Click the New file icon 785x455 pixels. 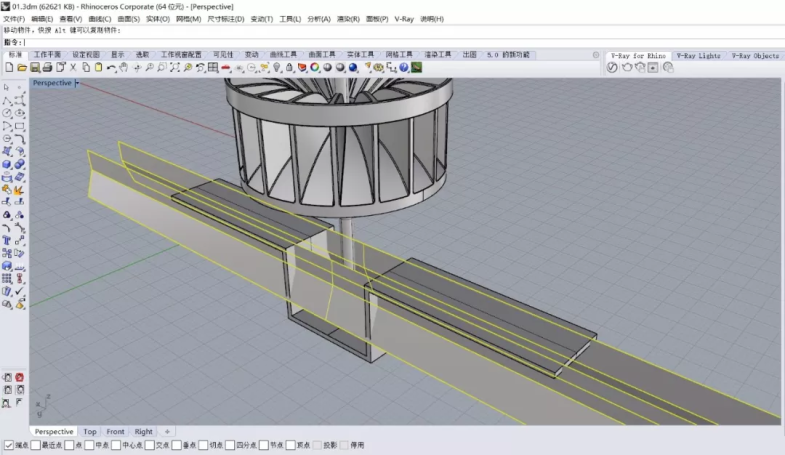click(9, 68)
